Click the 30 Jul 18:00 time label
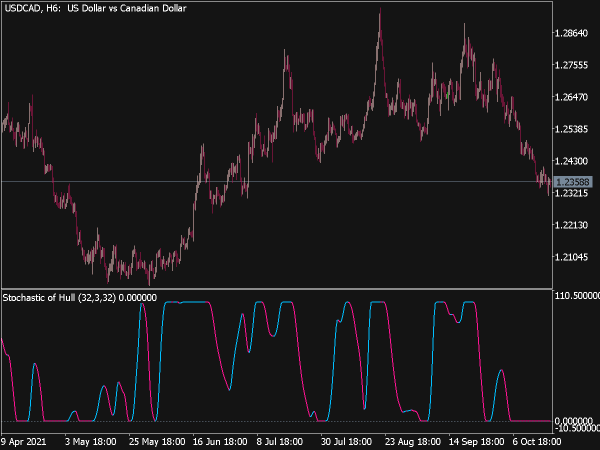The height and width of the screenshot is (450, 600). pyautogui.click(x=346, y=442)
